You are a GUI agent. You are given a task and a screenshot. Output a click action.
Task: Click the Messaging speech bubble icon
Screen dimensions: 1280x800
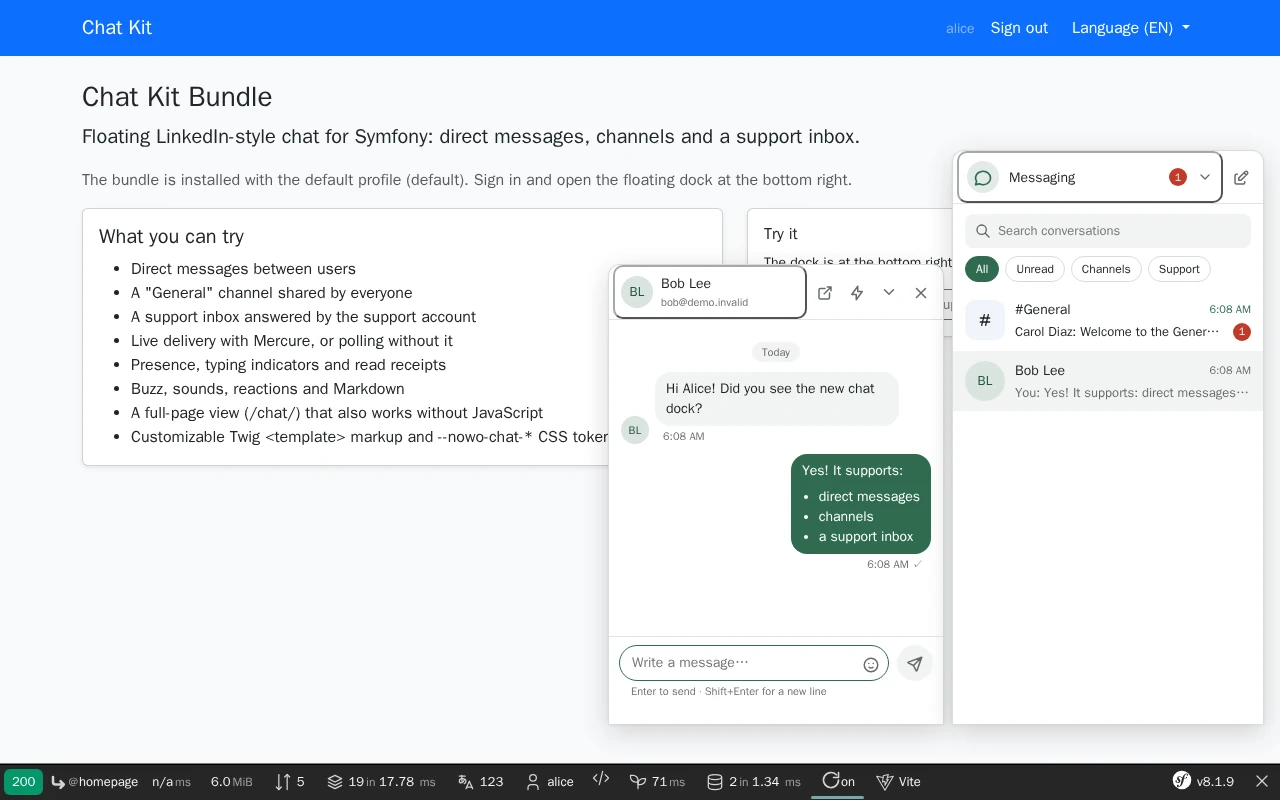coord(983,178)
